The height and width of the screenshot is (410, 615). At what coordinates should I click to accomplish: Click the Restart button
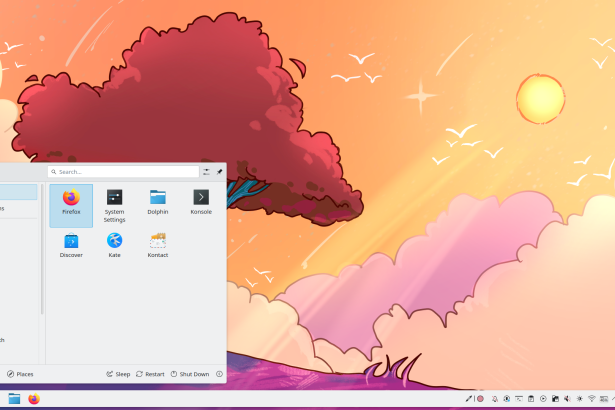point(150,374)
